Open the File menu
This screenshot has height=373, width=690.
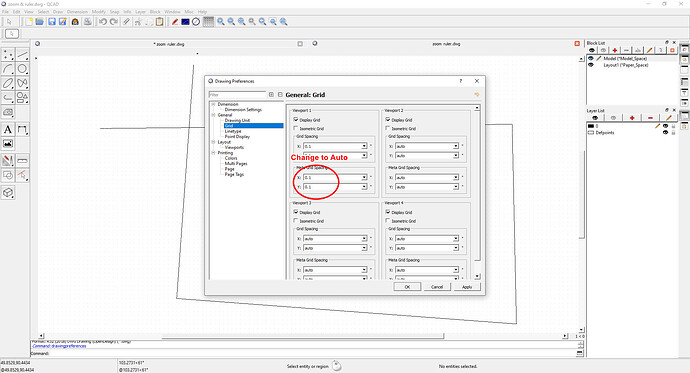5,12
